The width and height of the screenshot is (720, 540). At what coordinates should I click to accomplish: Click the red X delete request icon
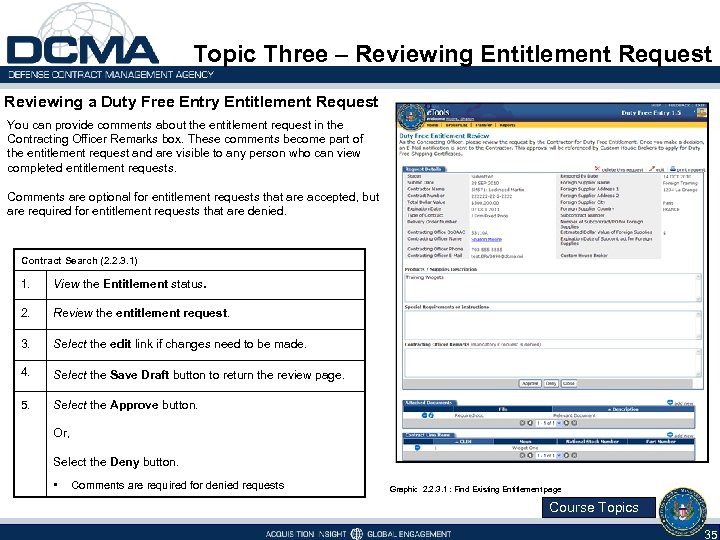[x=597, y=169]
